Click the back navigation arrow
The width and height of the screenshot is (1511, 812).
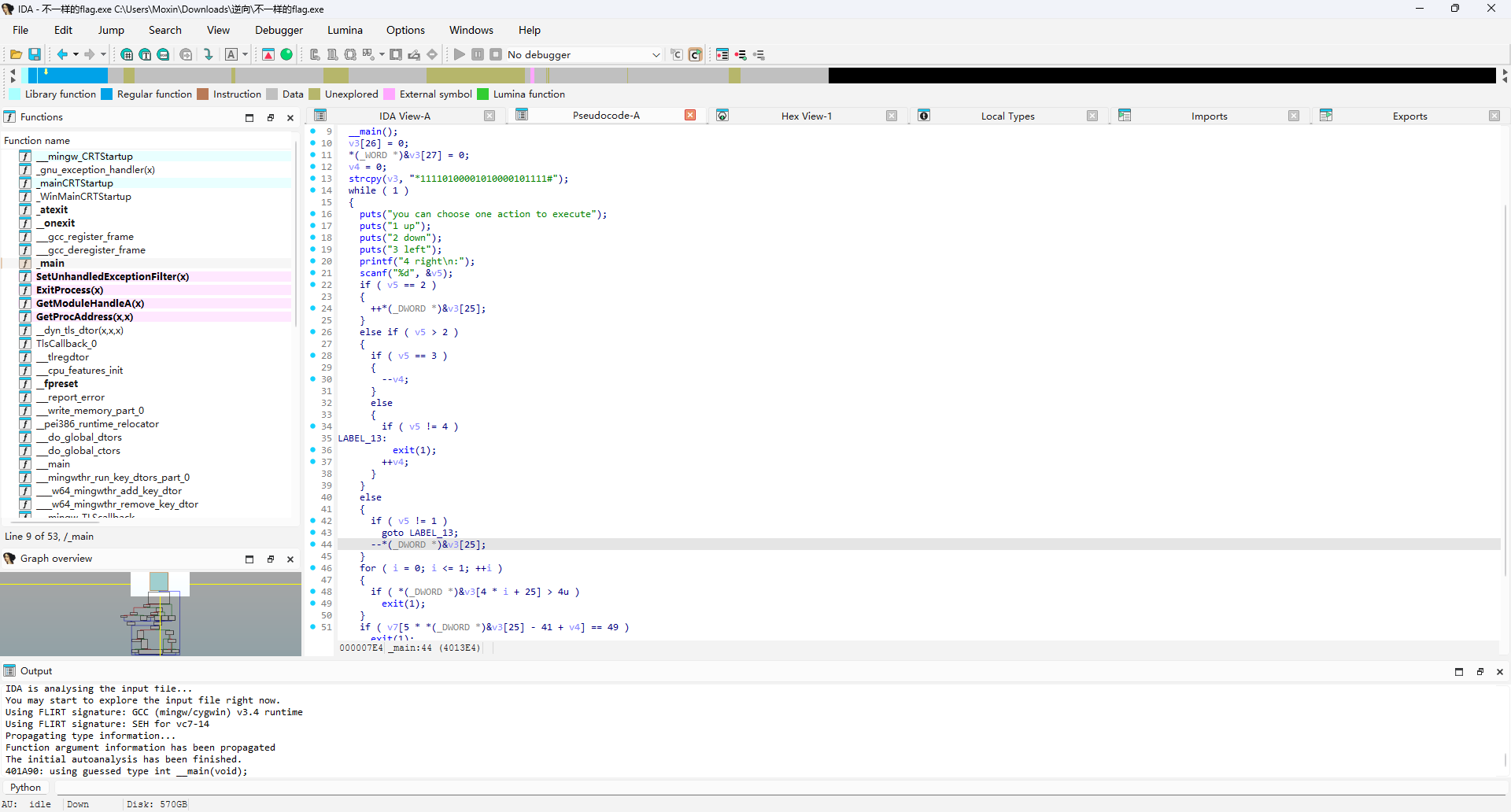pos(61,54)
